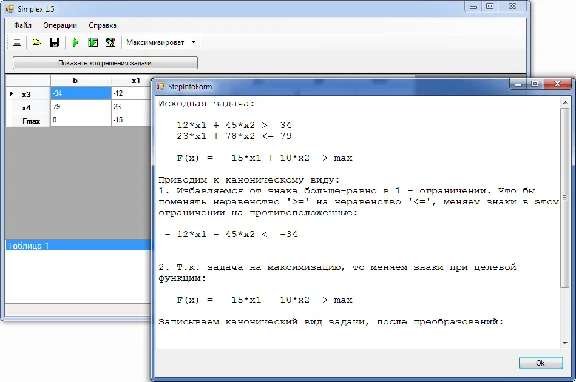Select the x1 cell in row x4
The height and width of the screenshot is (382, 576).
(x=132, y=107)
